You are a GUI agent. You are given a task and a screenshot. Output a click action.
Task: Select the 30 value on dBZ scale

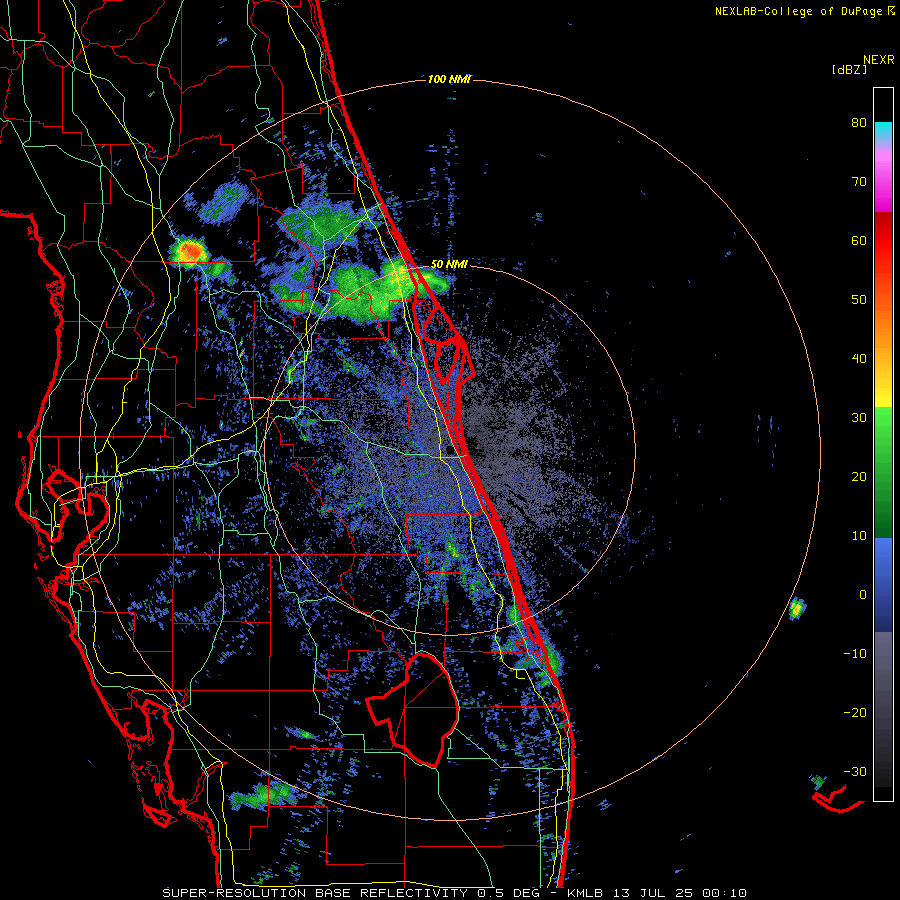[859, 418]
